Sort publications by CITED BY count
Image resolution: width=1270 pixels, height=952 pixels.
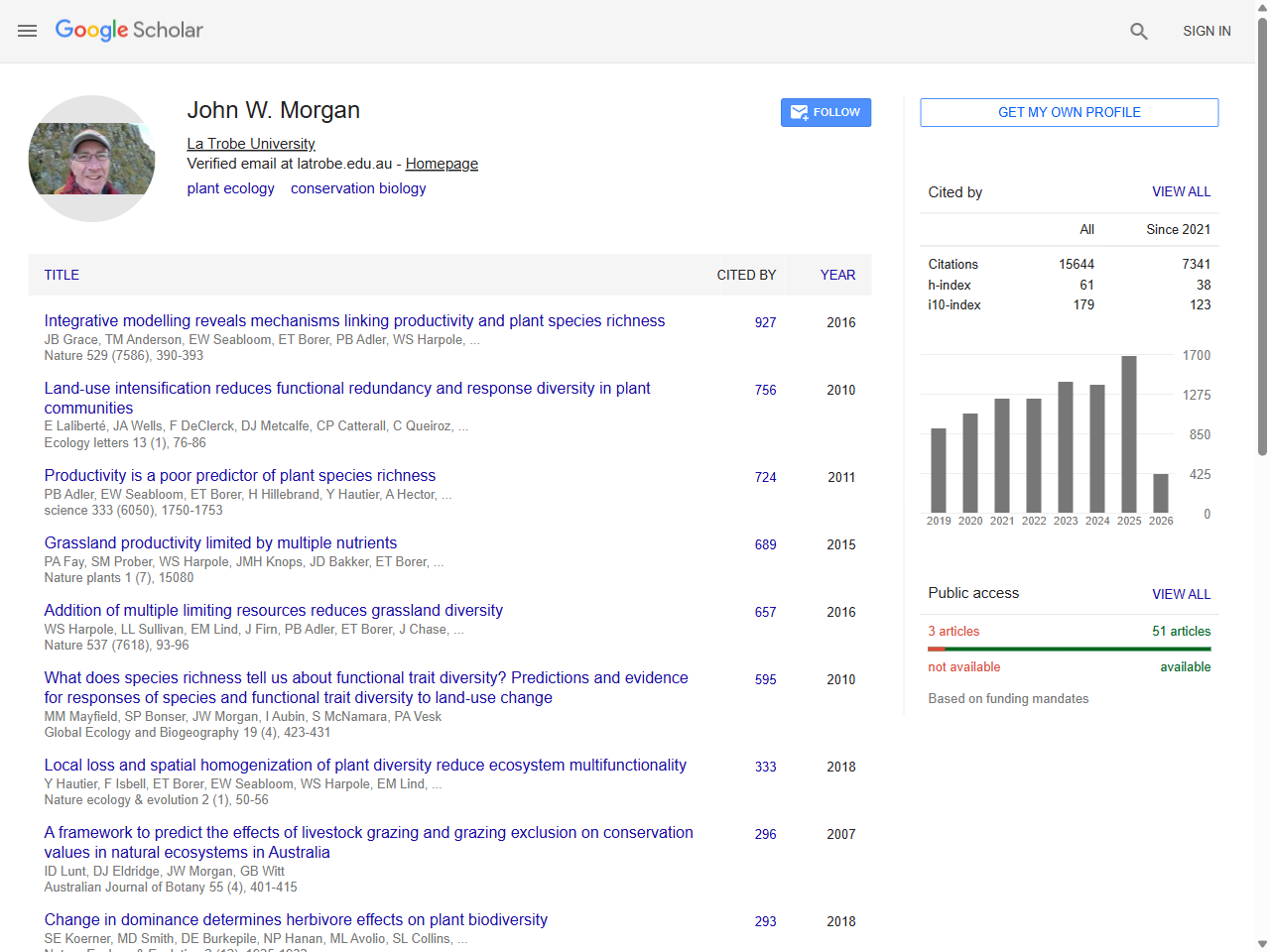click(746, 275)
